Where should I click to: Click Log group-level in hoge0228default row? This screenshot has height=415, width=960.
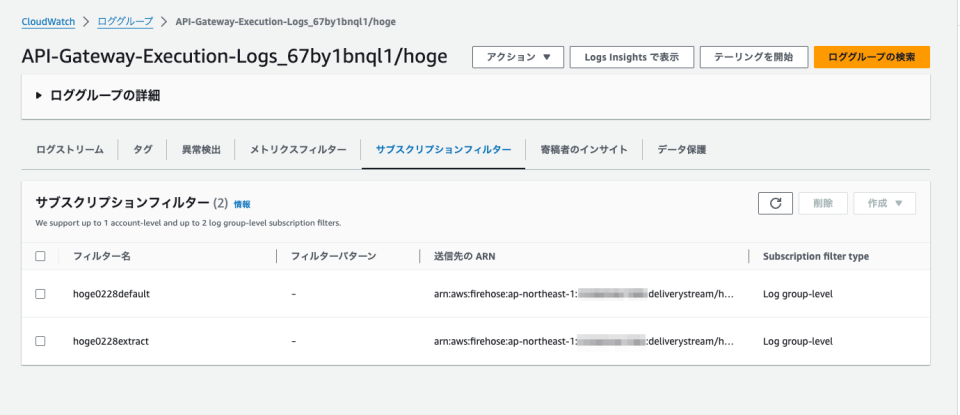click(798, 294)
